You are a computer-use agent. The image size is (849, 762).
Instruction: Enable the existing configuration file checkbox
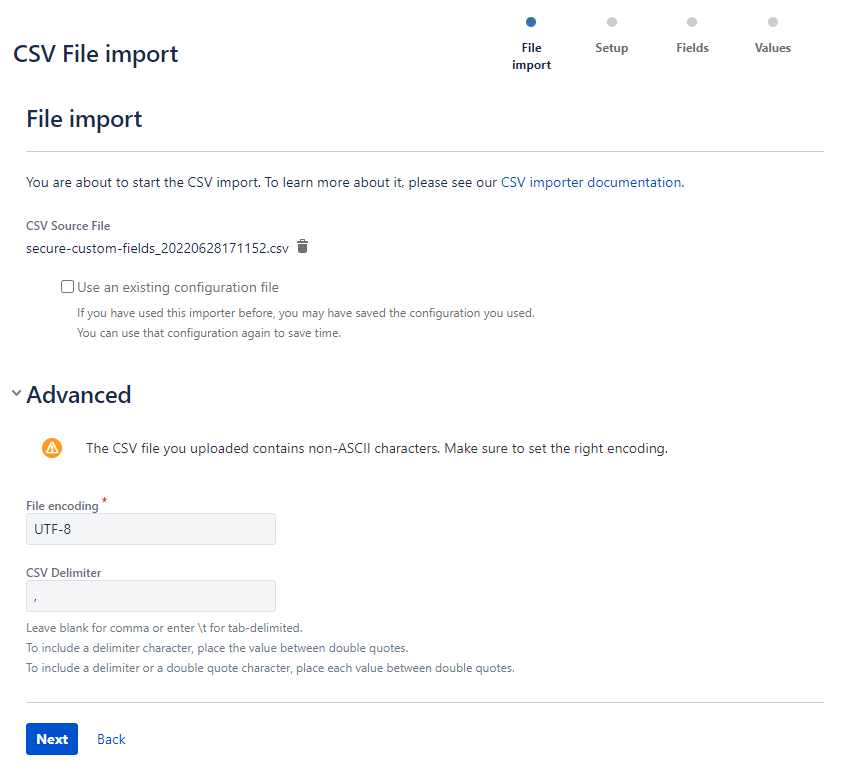tap(67, 287)
